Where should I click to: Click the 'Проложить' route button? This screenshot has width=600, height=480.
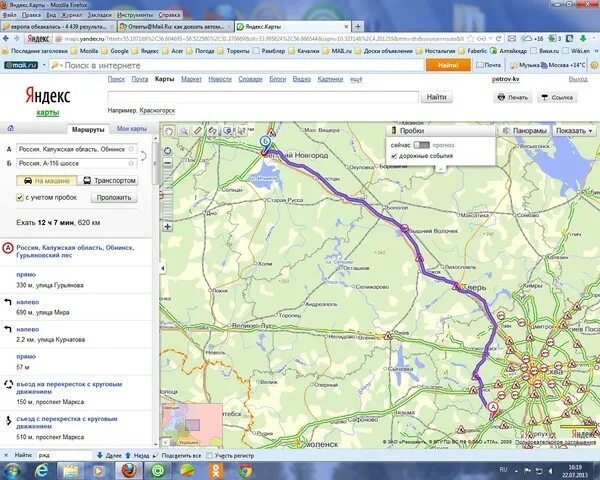[114, 198]
